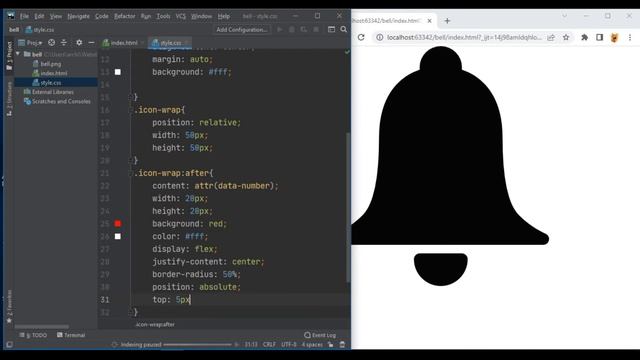Click the Chrome side panel icon
This screenshot has height=360, width=640.
click(x=599, y=37)
